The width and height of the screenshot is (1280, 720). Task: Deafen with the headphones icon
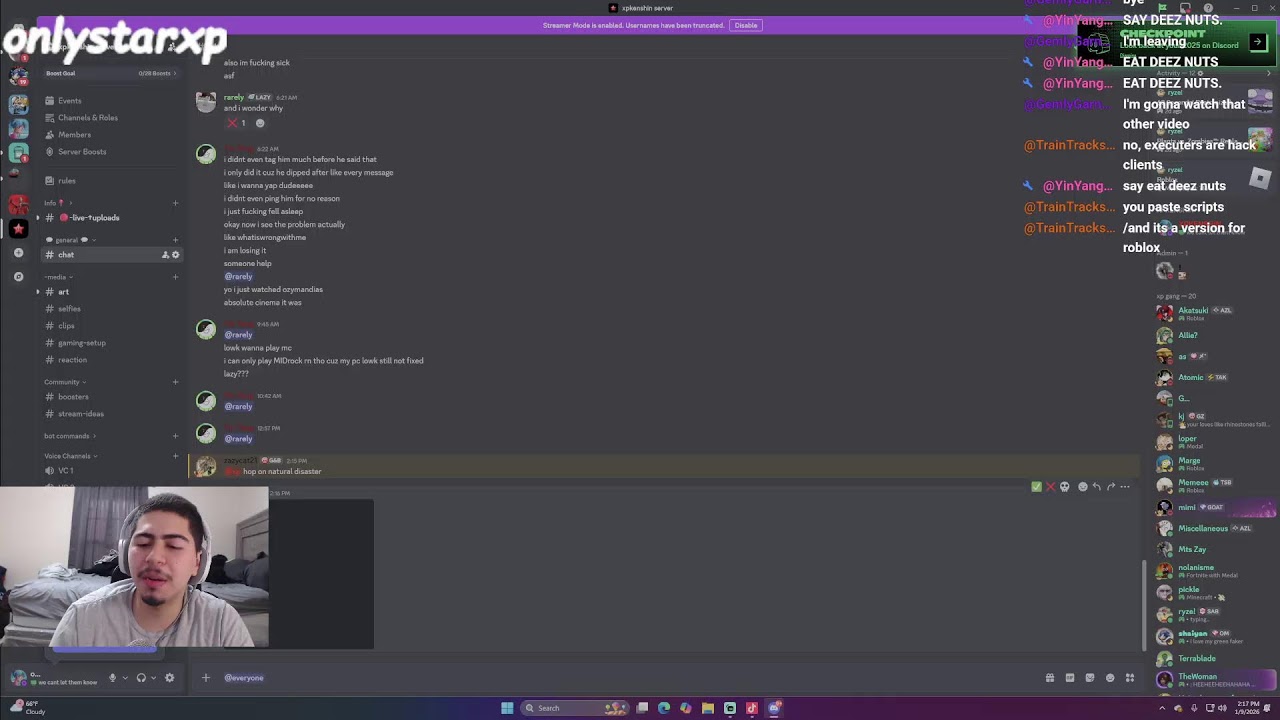click(x=141, y=678)
